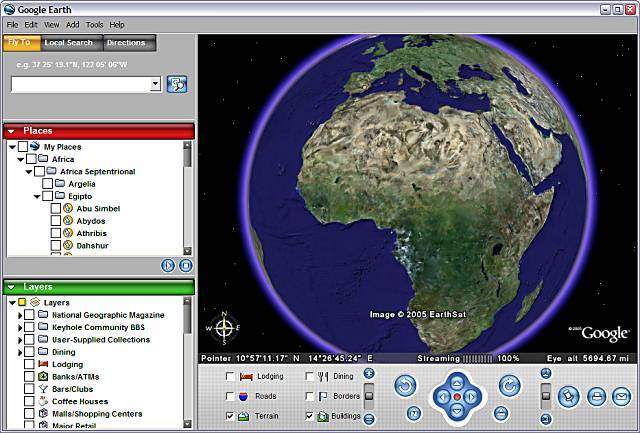Click the zoom in plus button
This screenshot has height=433, width=640.
click(369, 373)
